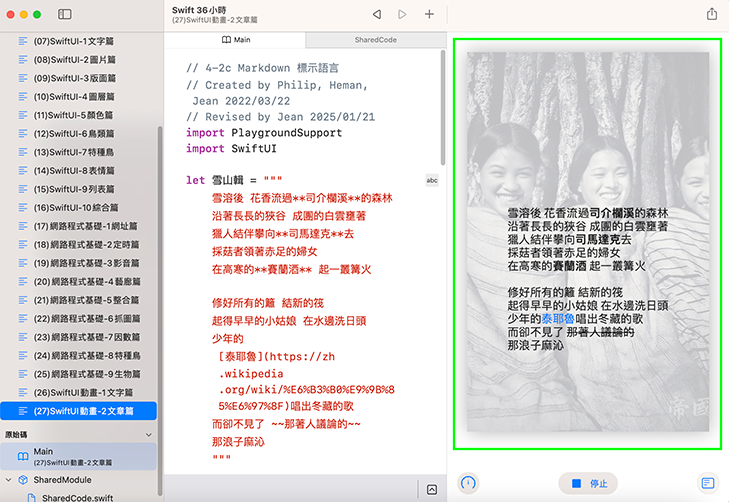Toggle the sidebar visibility

(x=65, y=14)
